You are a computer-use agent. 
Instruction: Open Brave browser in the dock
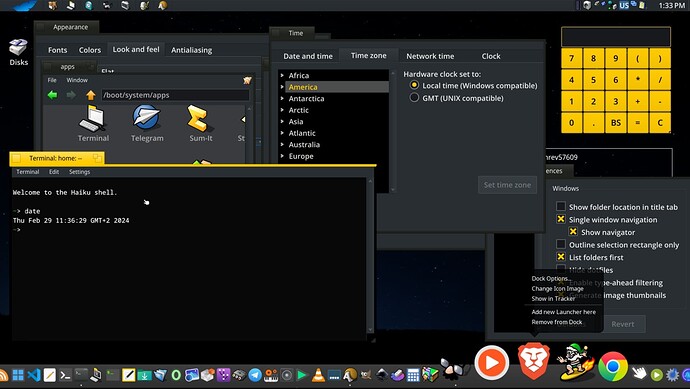[533, 361]
